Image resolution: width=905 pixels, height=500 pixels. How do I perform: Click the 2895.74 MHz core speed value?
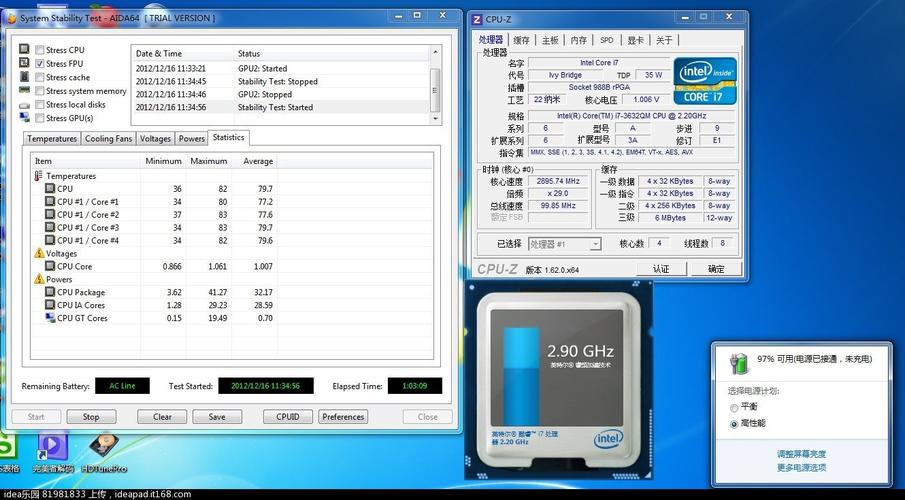558,181
